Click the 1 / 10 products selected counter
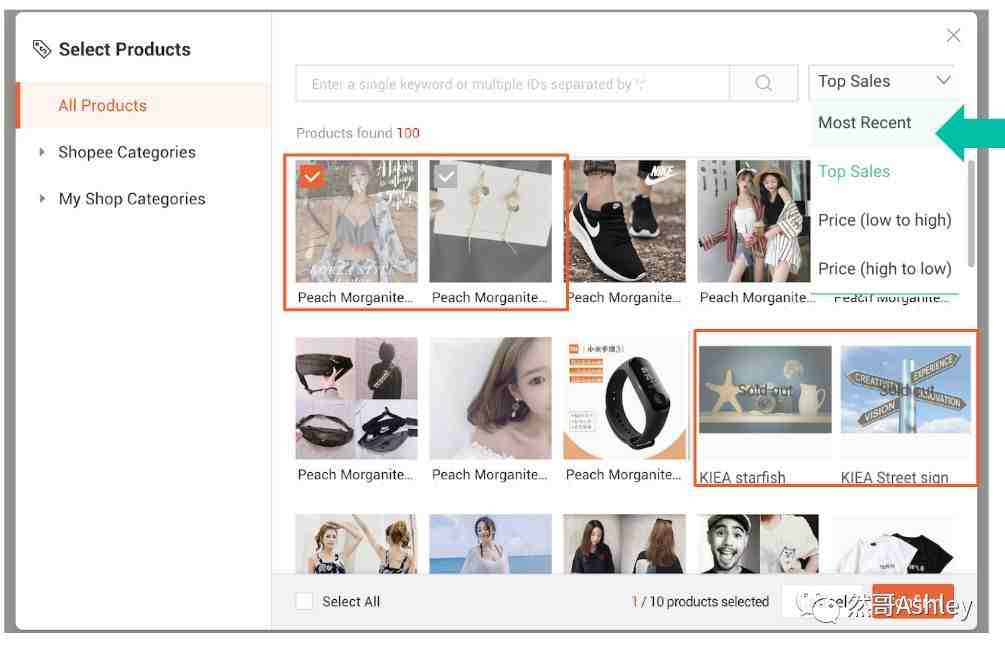 point(700,602)
